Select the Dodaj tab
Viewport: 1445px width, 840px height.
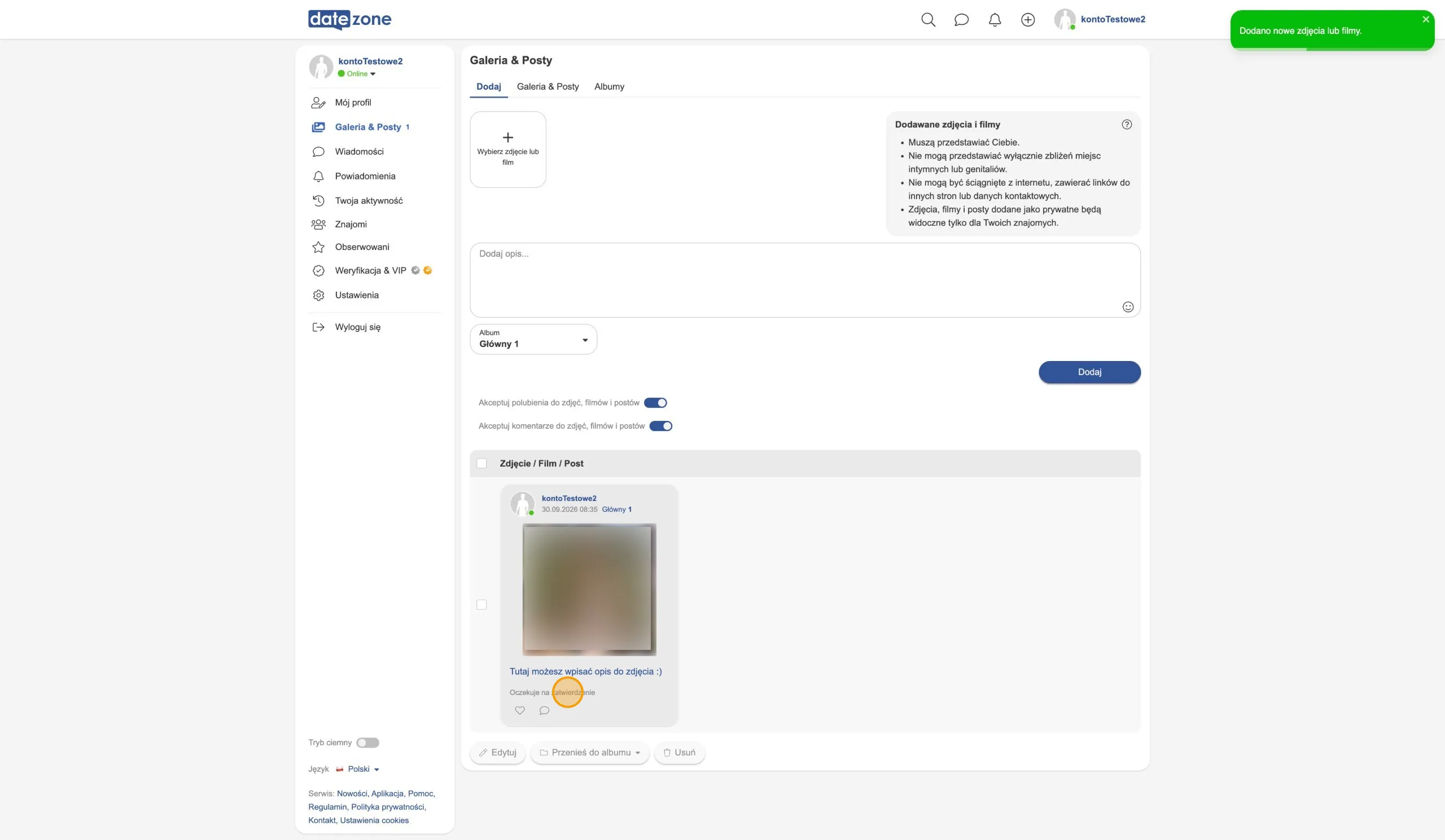tap(488, 86)
